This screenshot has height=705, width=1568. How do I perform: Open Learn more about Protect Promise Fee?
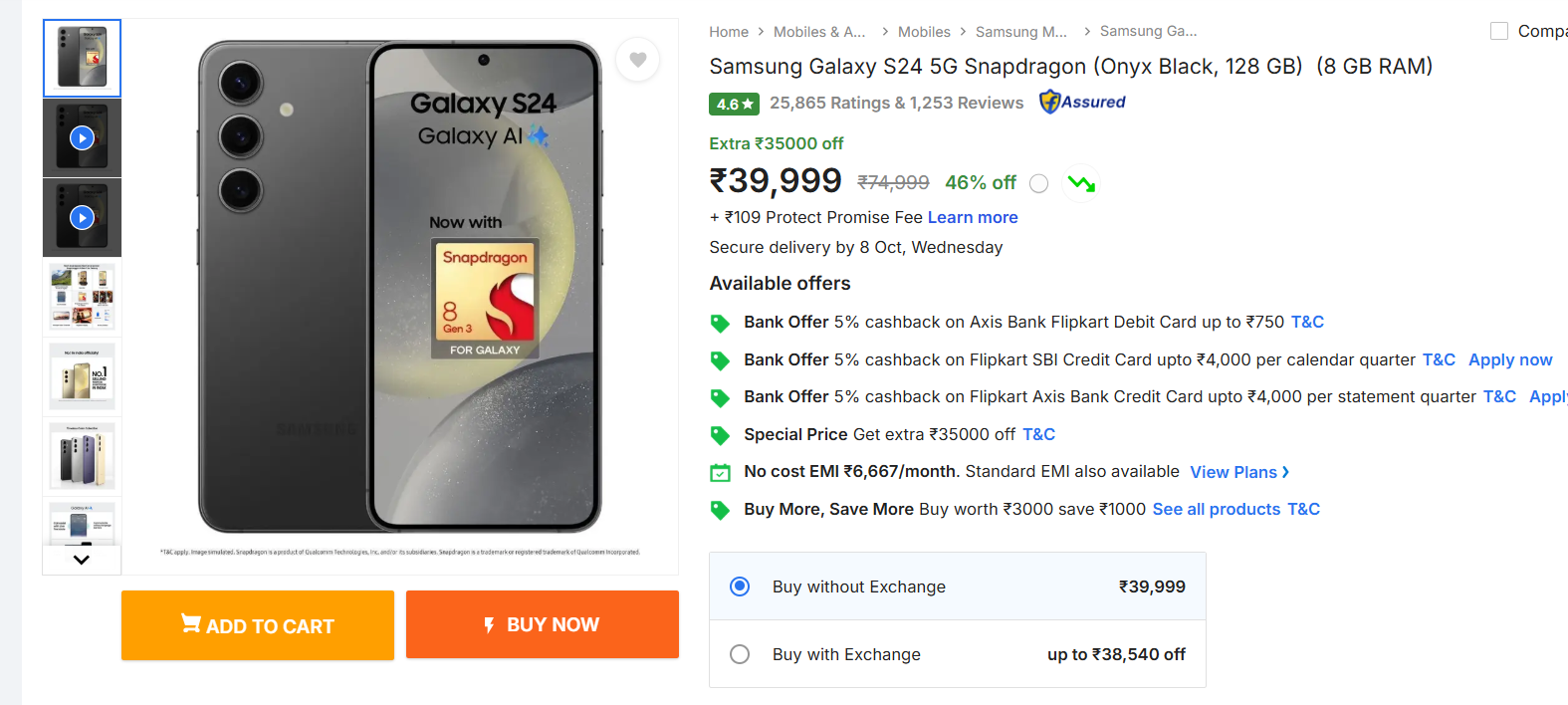pyautogui.click(x=973, y=217)
